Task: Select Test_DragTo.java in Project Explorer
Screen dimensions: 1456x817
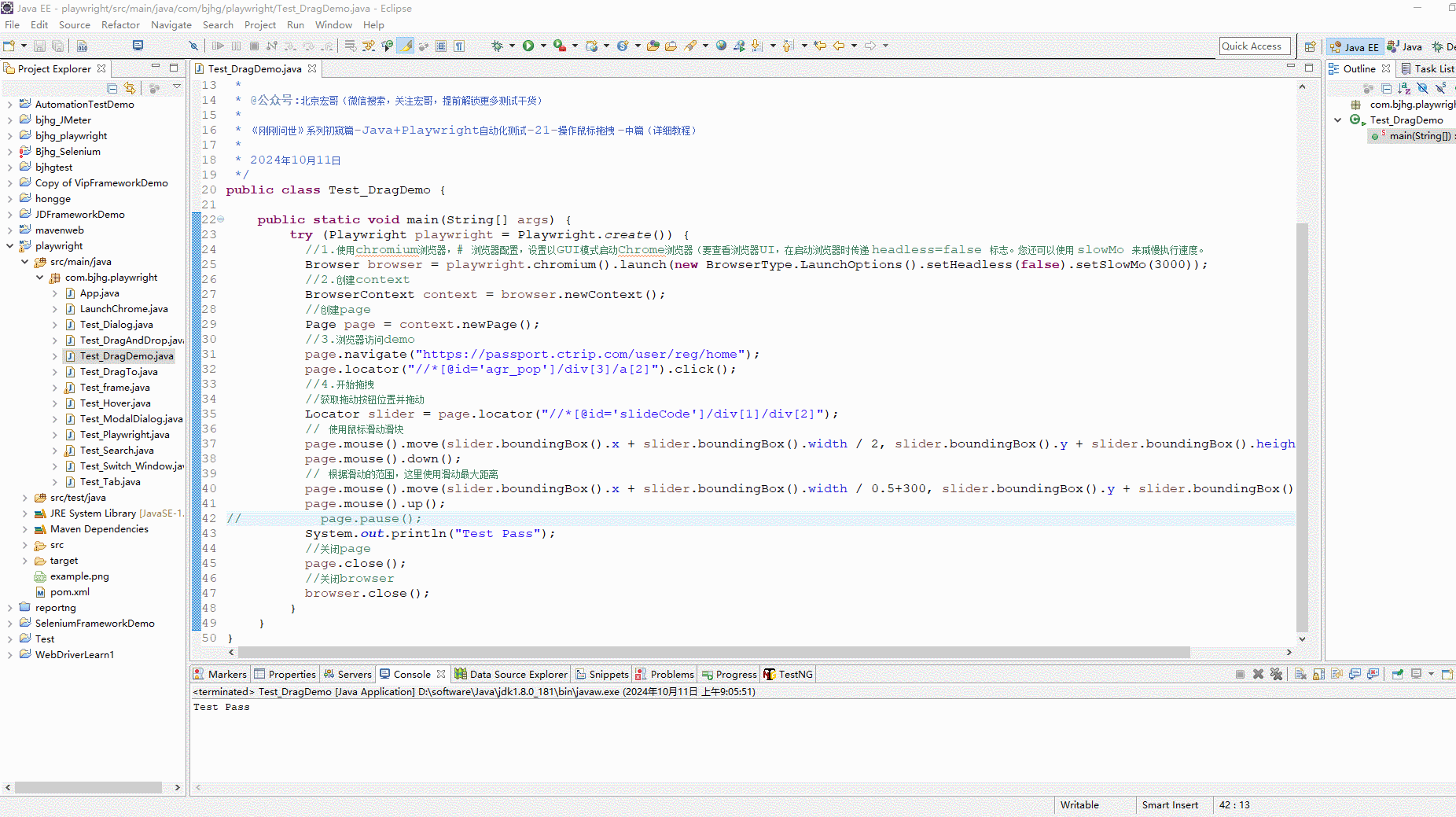Action: pos(119,372)
